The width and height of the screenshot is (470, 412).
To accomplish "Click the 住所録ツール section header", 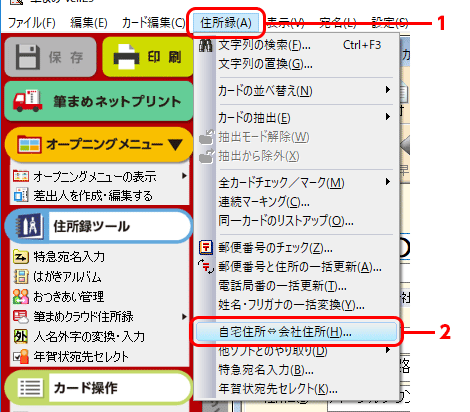I will click(x=99, y=226).
